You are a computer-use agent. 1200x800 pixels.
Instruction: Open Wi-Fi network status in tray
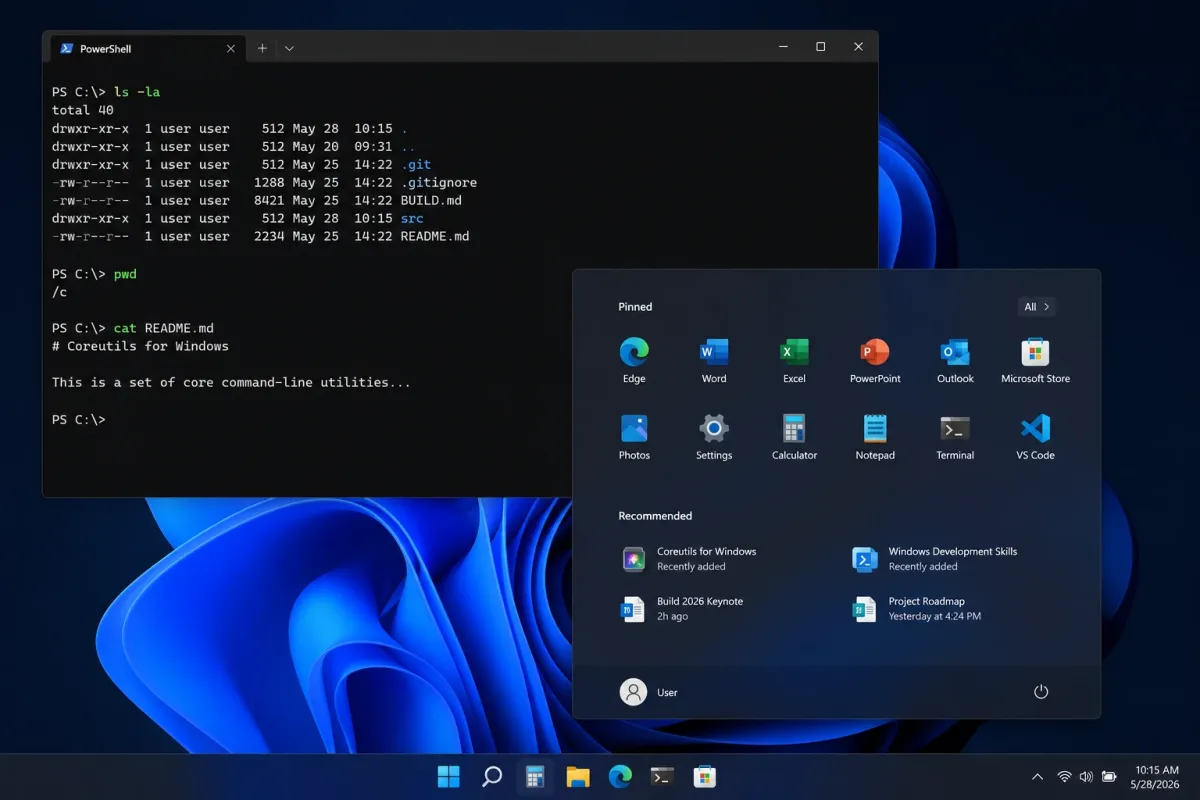coord(1064,777)
